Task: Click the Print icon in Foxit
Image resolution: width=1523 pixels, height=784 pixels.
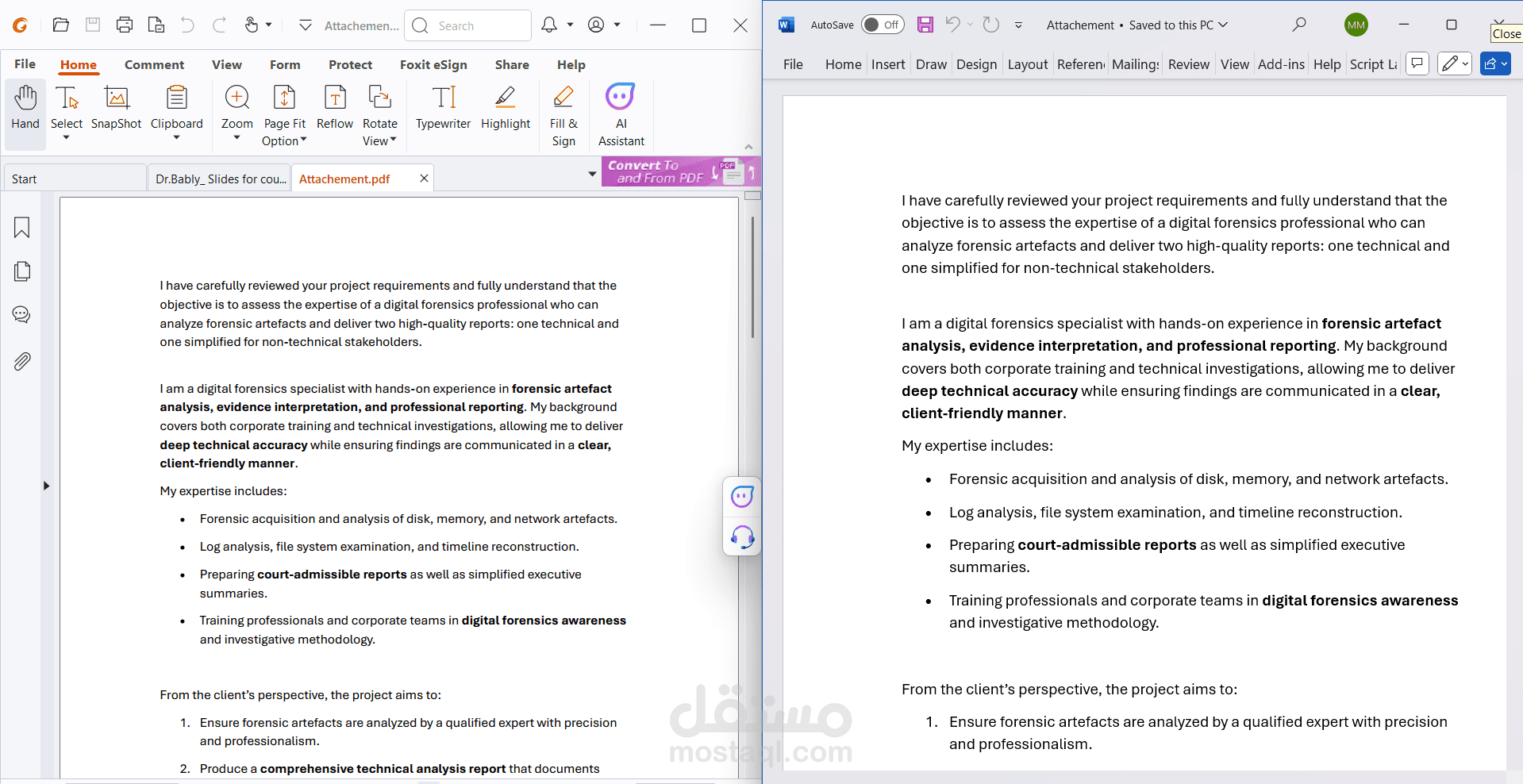Action: coord(125,25)
